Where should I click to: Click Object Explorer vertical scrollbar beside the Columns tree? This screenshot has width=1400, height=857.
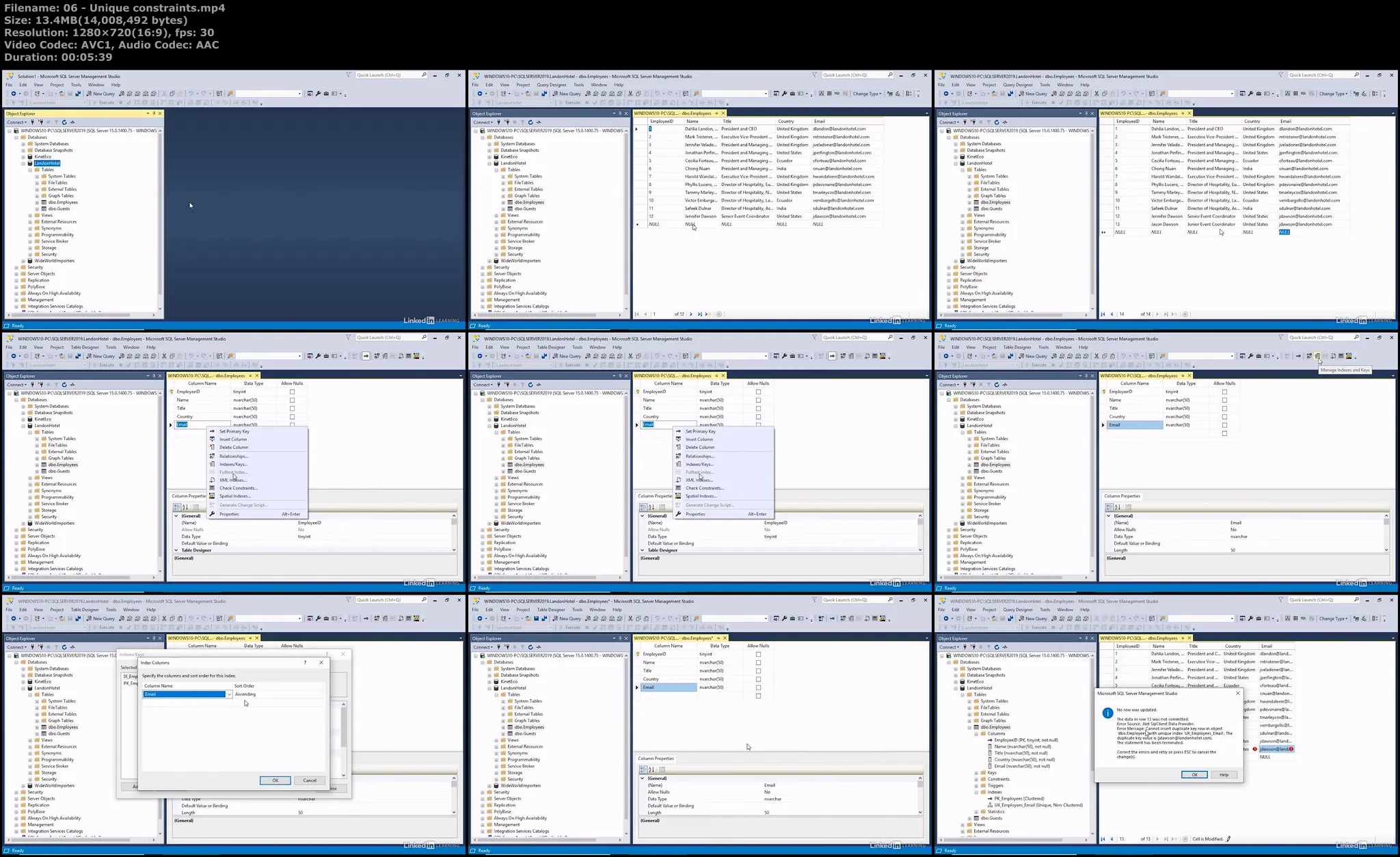point(1092,745)
